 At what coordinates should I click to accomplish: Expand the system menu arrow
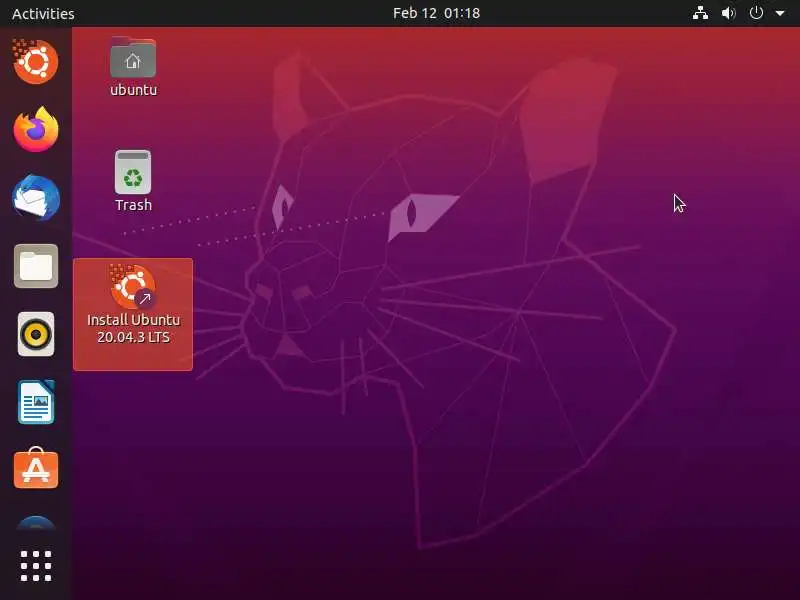780,14
